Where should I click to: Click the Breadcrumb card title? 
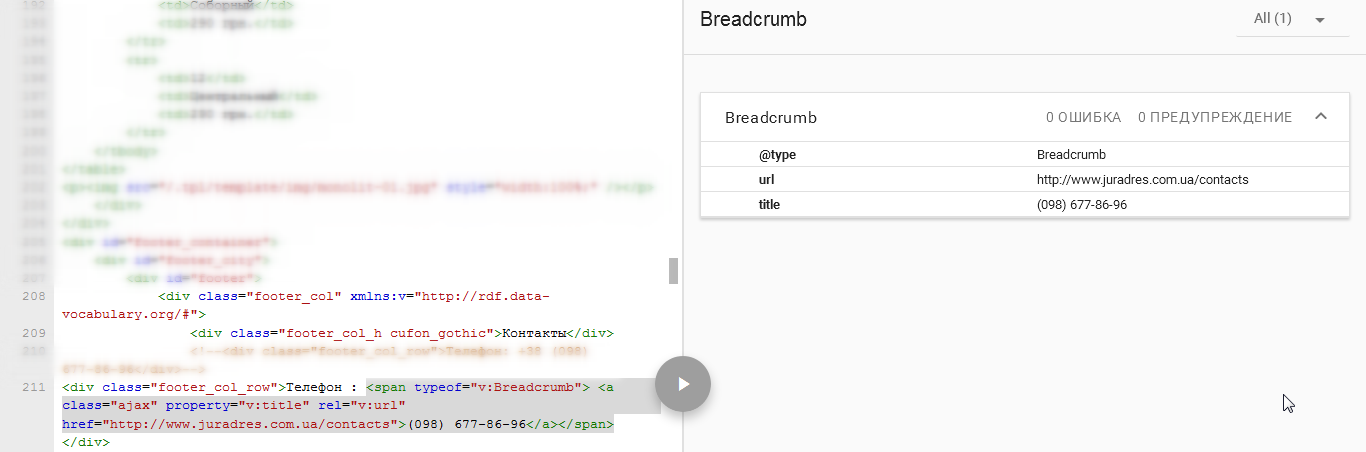coord(770,118)
